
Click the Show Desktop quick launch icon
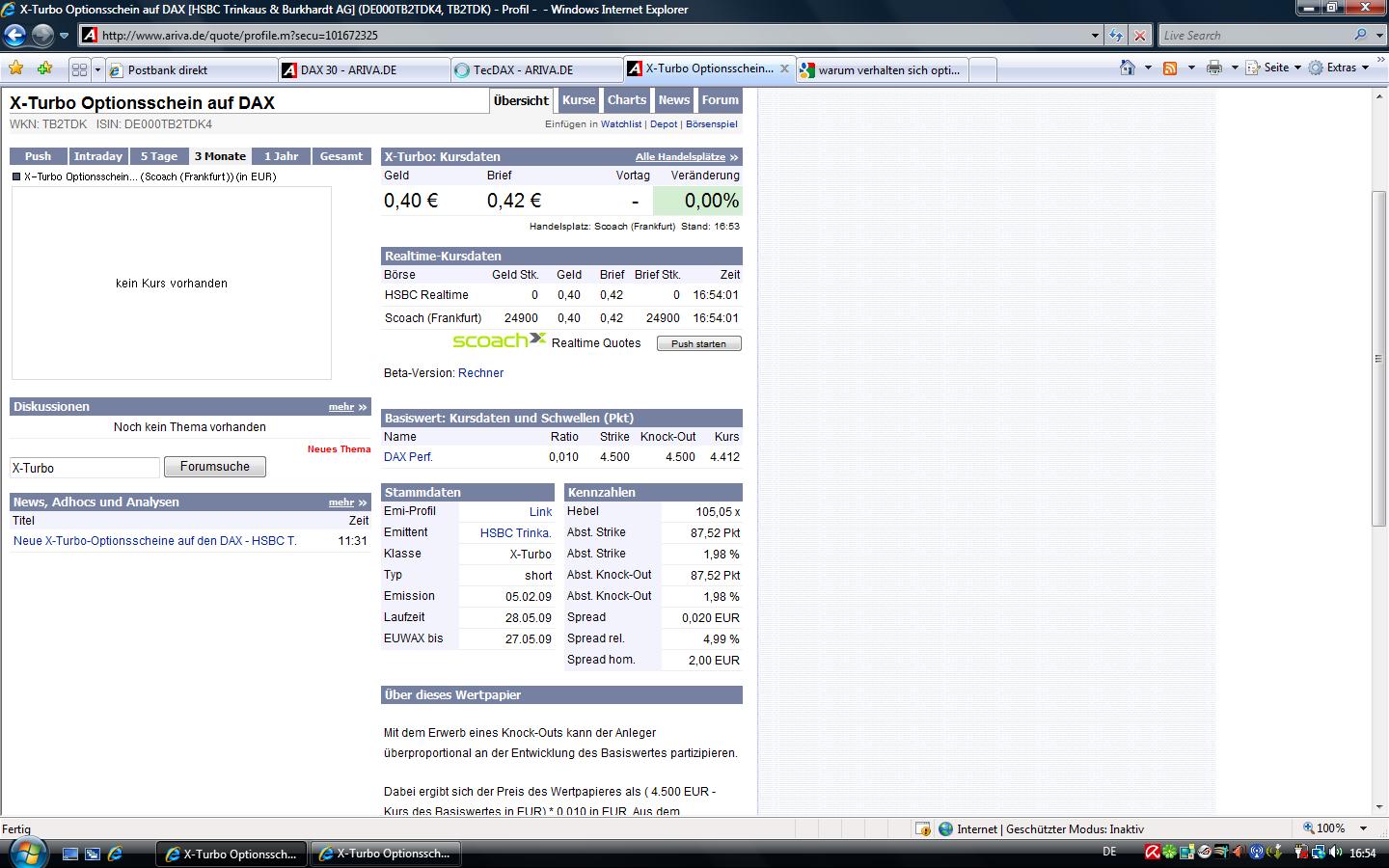70,854
